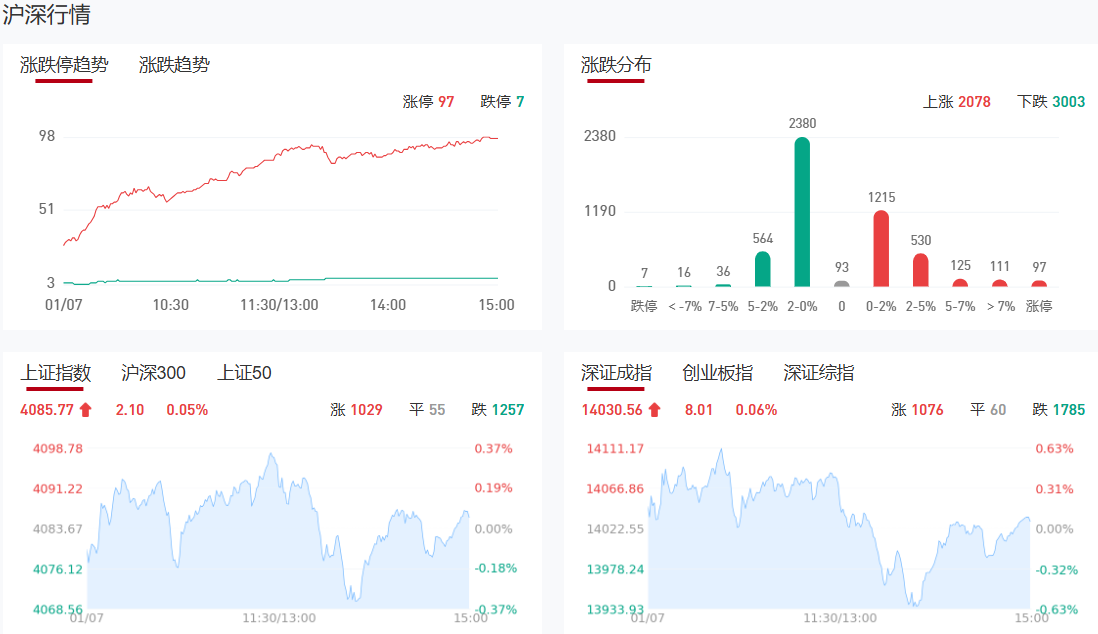This screenshot has width=1098, height=634.
Task: Select the 涨跌停趋势 tab
Action: 64,65
